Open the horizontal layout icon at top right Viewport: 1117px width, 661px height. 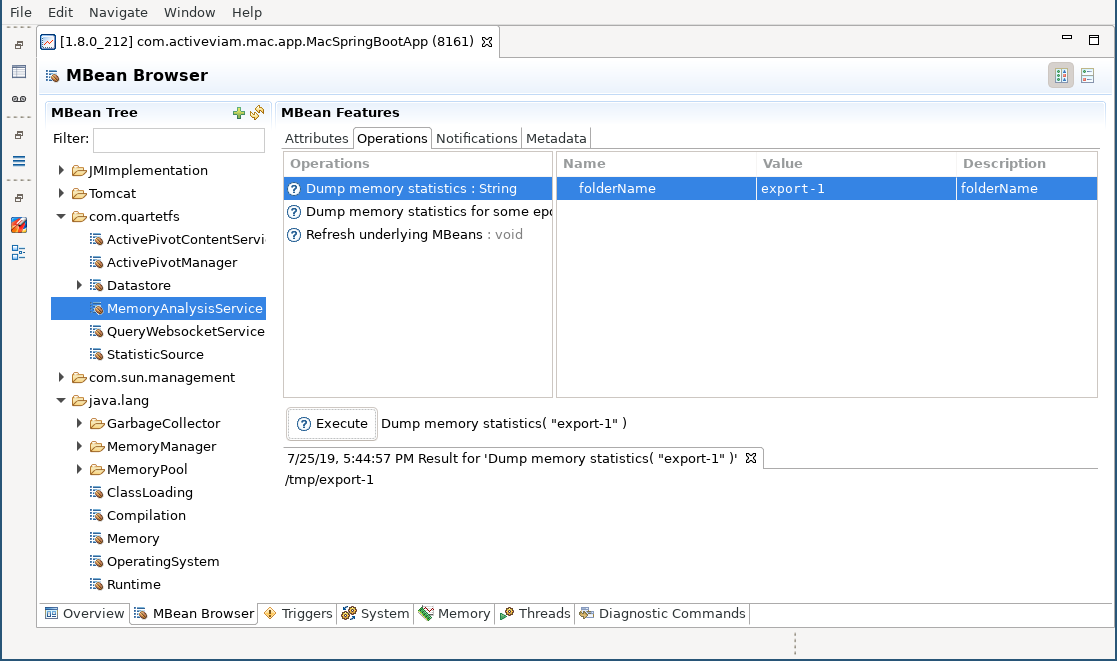pyautogui.click(x=1087, y=75)
